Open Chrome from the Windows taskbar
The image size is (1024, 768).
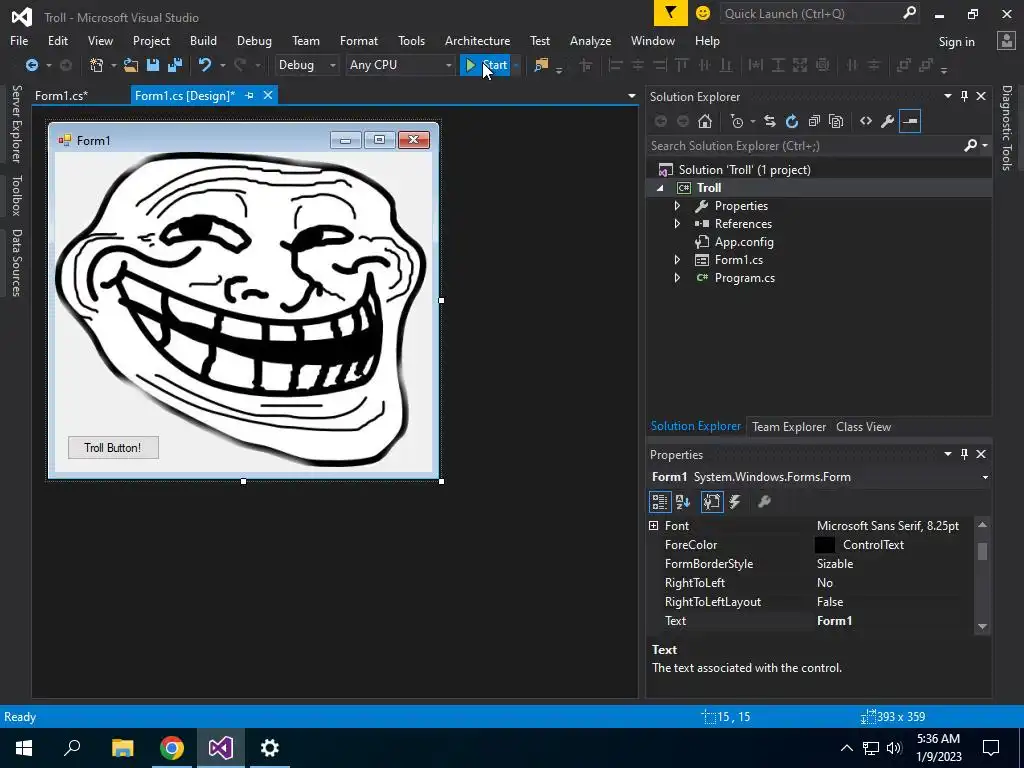click(x=172, y=748)
